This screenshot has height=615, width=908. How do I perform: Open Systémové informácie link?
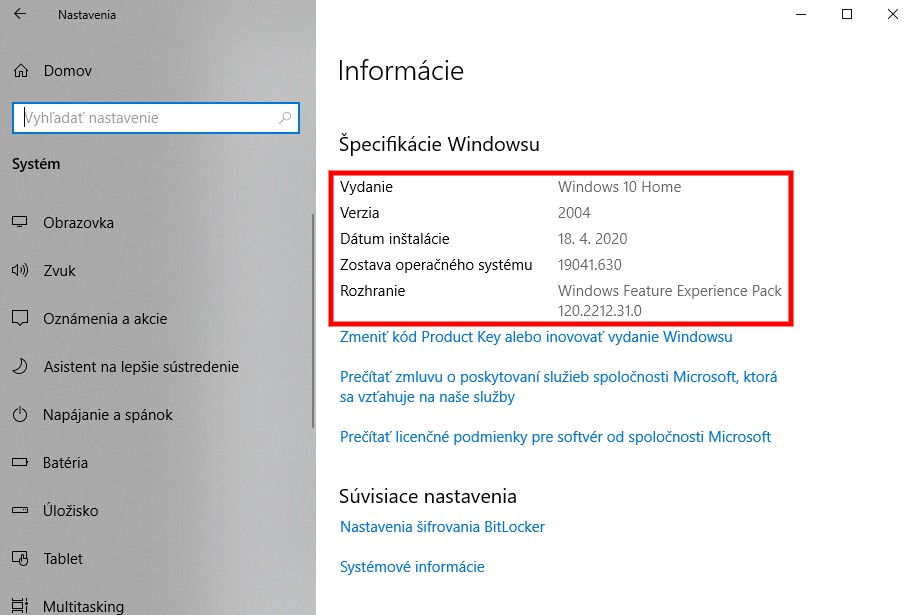click(412, 567)
